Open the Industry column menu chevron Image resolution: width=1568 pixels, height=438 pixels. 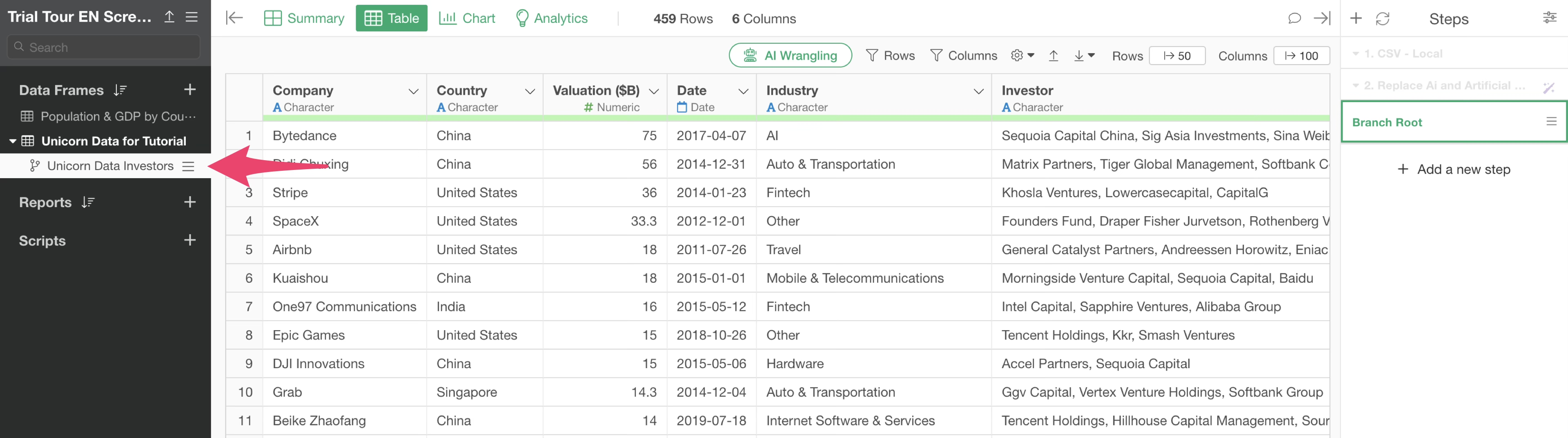pos(978,92)
